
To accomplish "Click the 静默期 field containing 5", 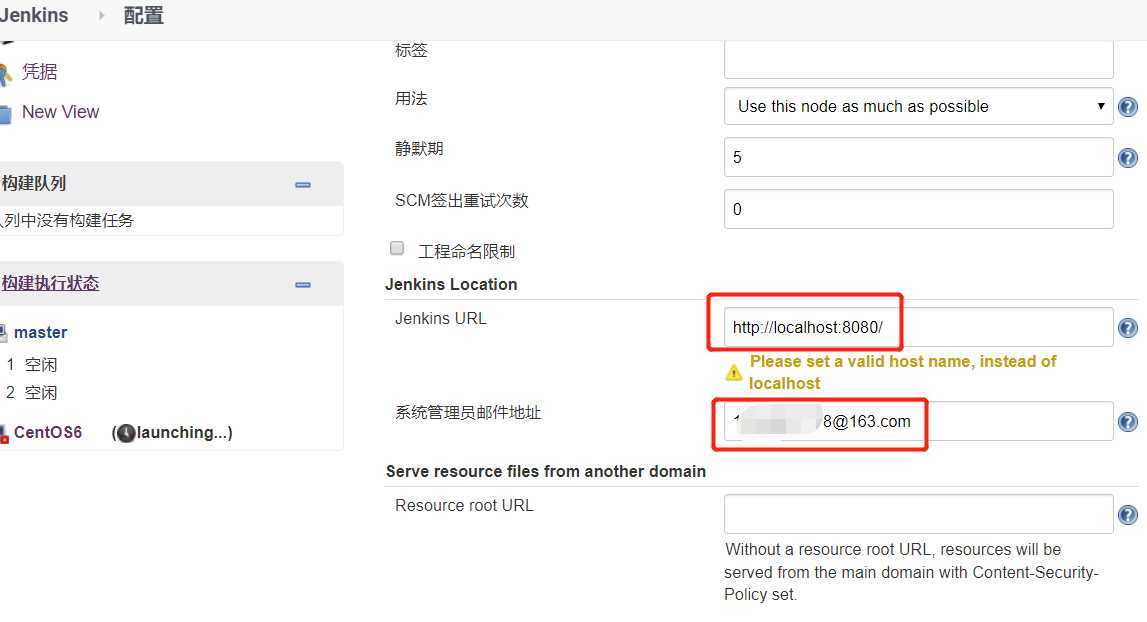I will pos(919,157).
